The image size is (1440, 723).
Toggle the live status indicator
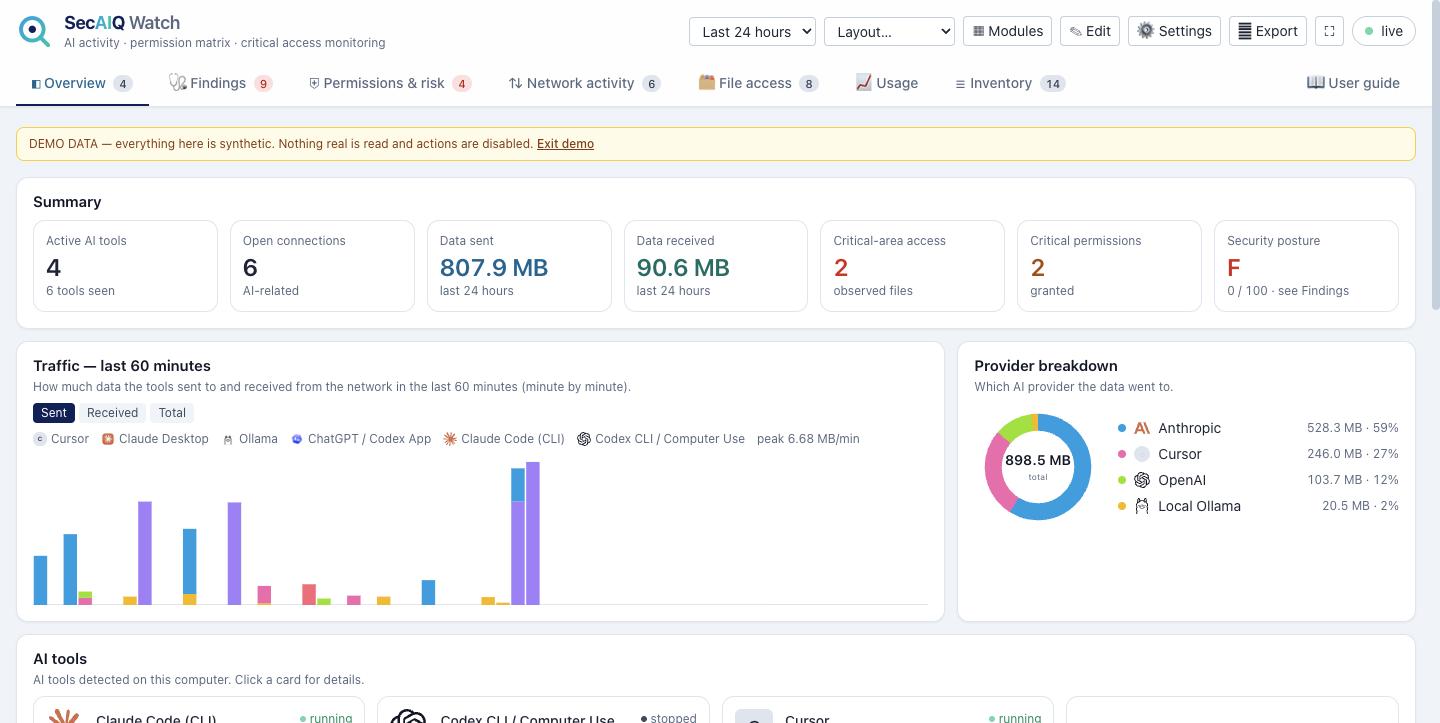(1384, 31)
